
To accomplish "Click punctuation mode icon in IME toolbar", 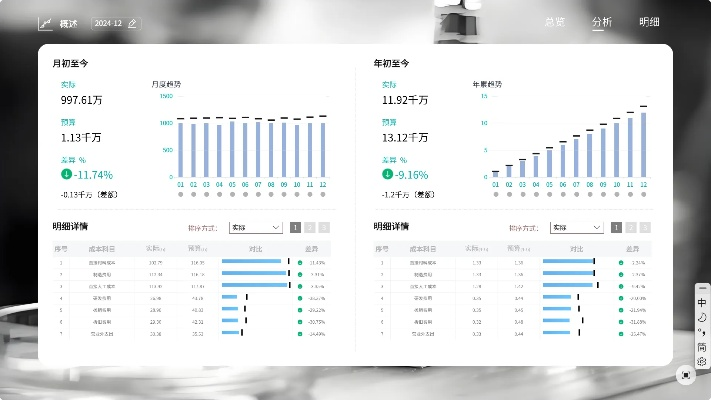I will click(702, 332).
